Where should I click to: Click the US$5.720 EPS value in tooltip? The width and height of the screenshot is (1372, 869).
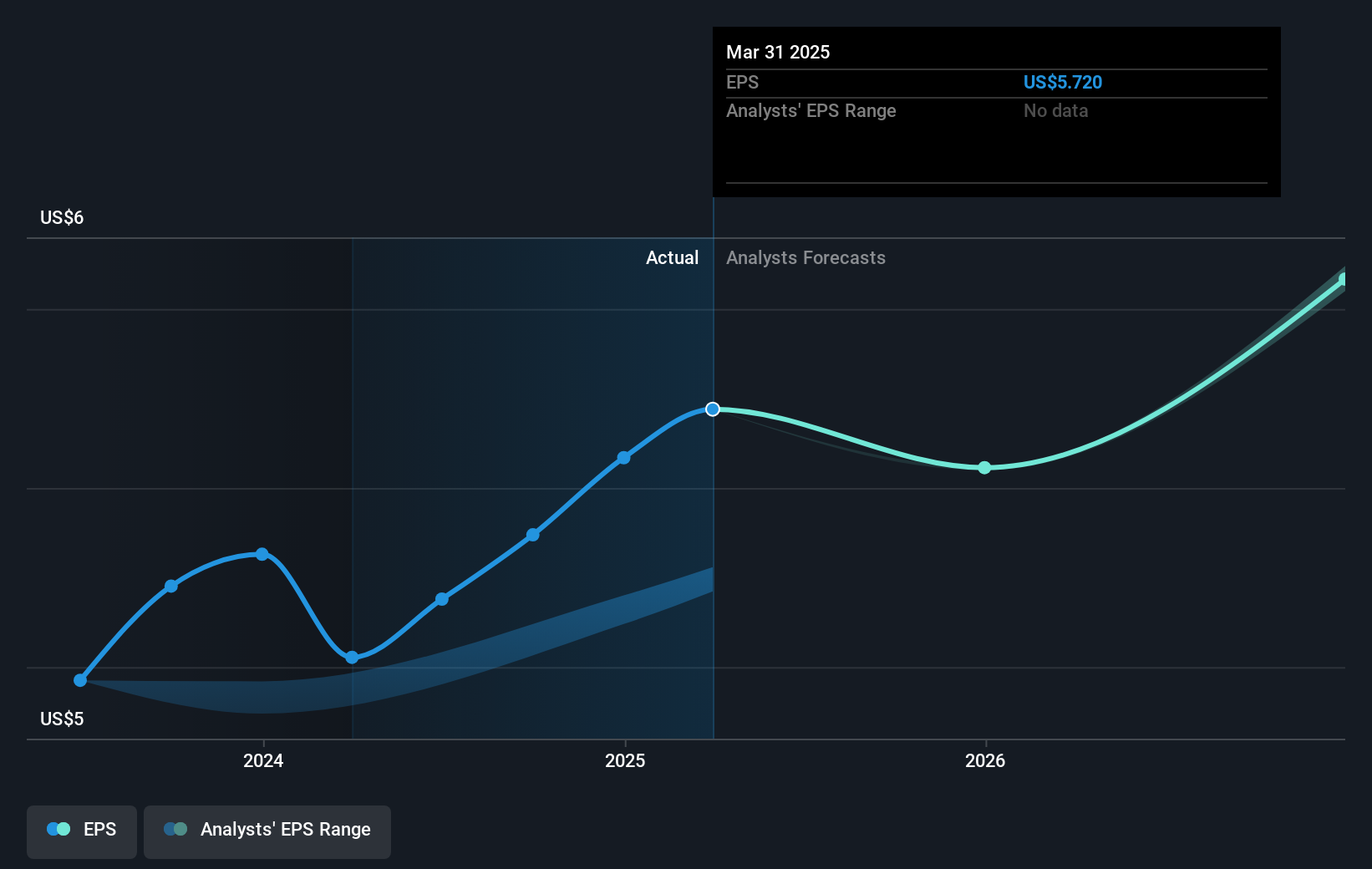(1063, 82)
